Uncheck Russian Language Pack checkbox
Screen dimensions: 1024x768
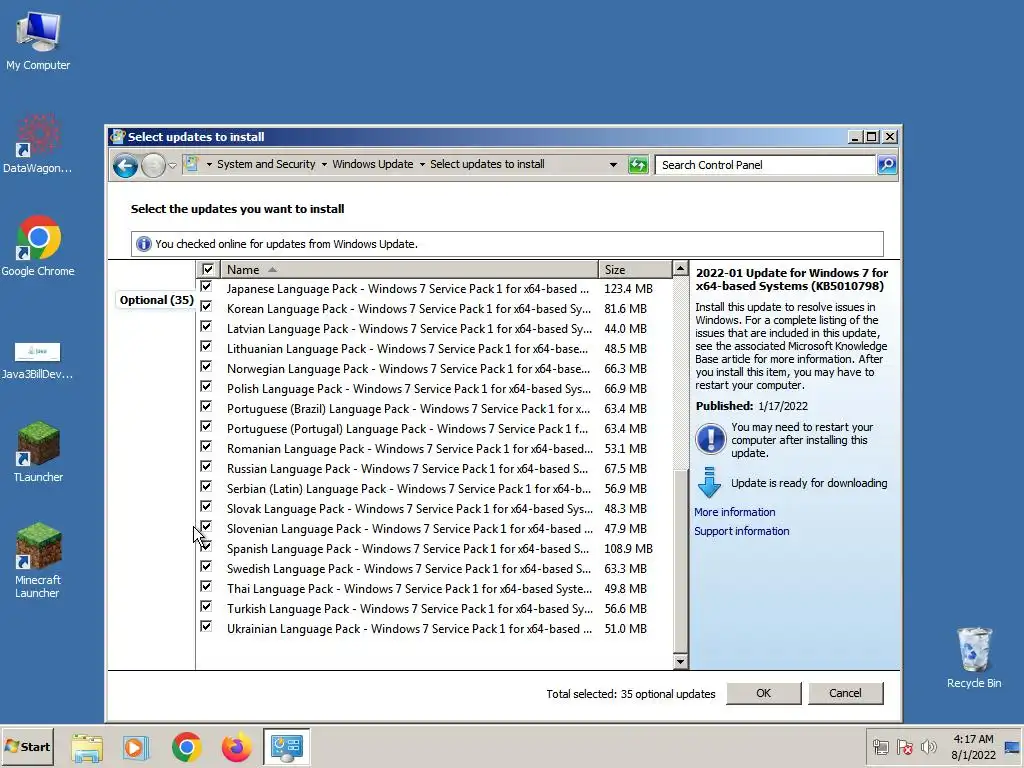coord(206,466)
